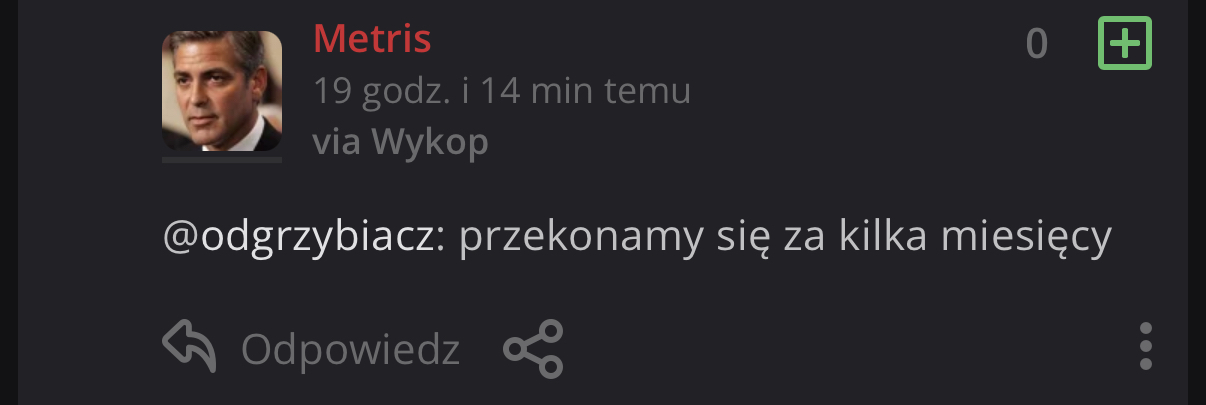1206x405 pixels.
Task: Click the gray bar beneath the avatar
Action: (222, 158)
